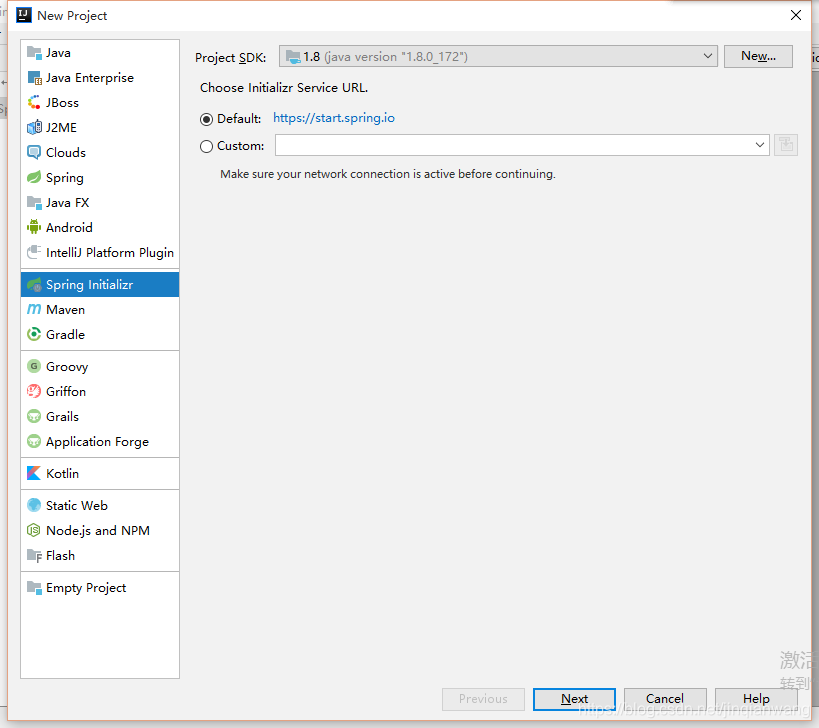
Task: Select the Empty Project label
Action: coord(86,588)
